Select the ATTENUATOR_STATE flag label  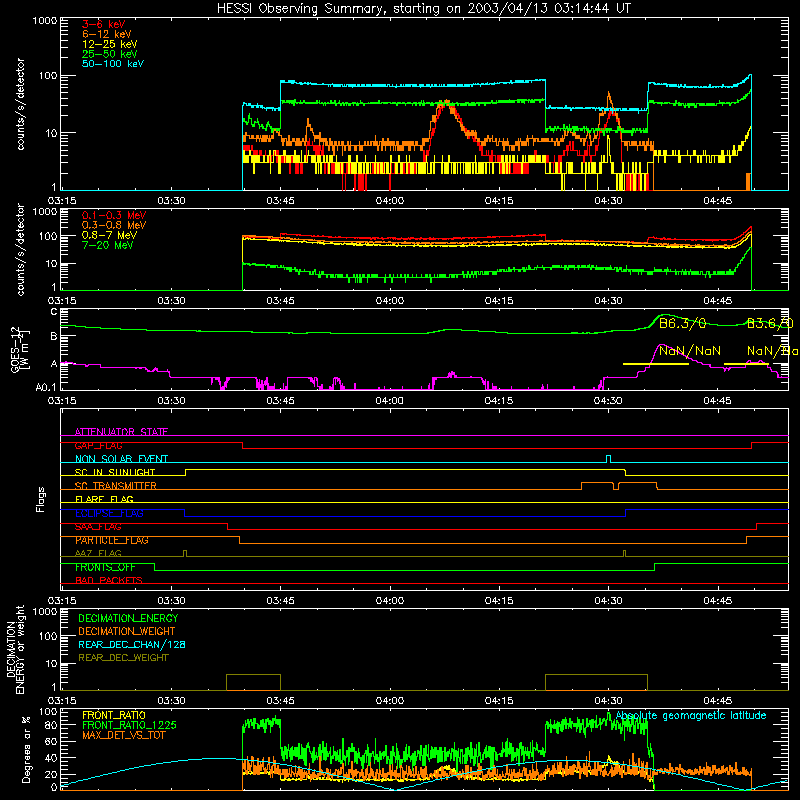tap(121, 432)
